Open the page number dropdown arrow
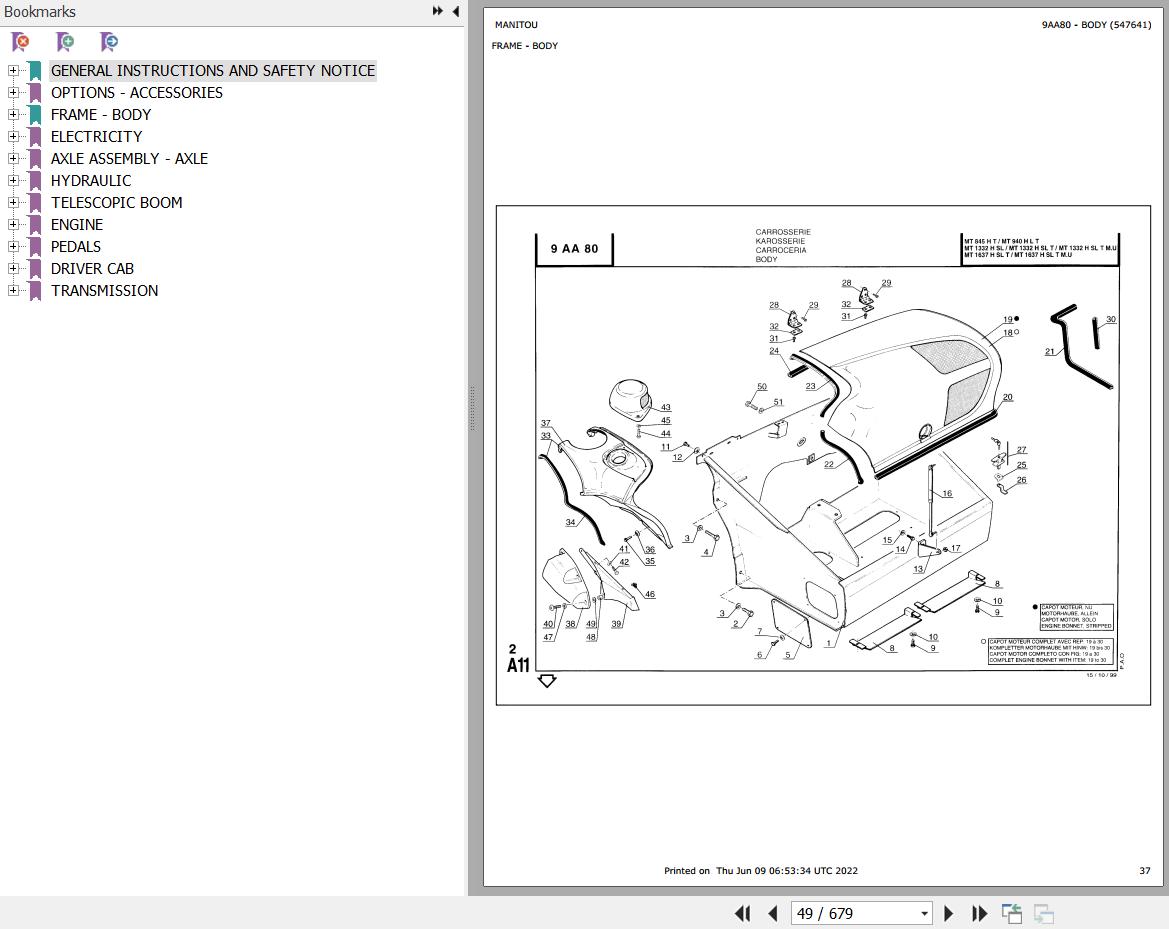 tap(924, 913)
